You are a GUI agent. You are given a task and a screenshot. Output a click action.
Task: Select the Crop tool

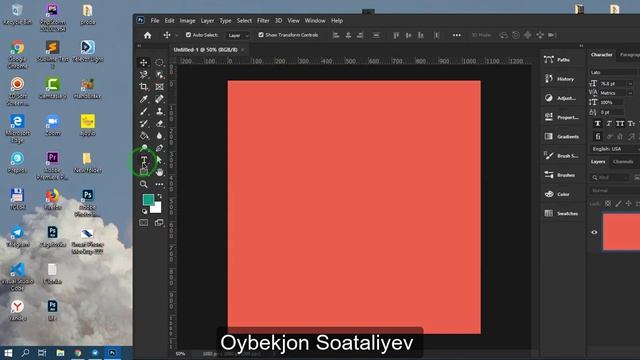click(x=144, y=87)
